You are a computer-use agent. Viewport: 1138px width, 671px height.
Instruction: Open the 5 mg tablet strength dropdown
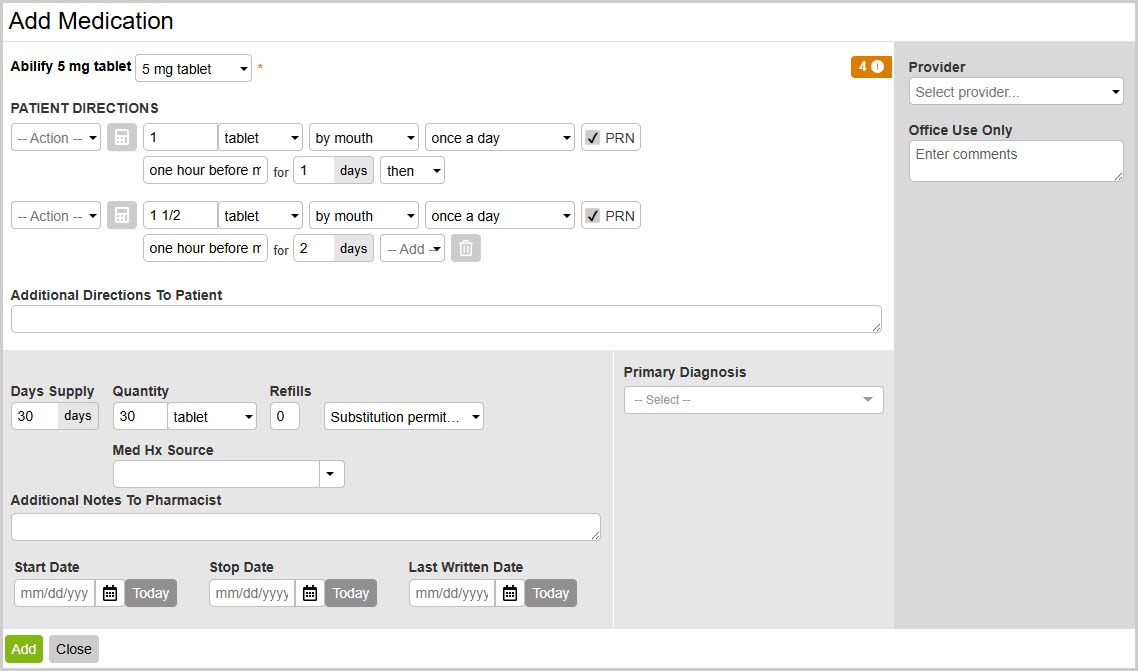tap(194, 69)
